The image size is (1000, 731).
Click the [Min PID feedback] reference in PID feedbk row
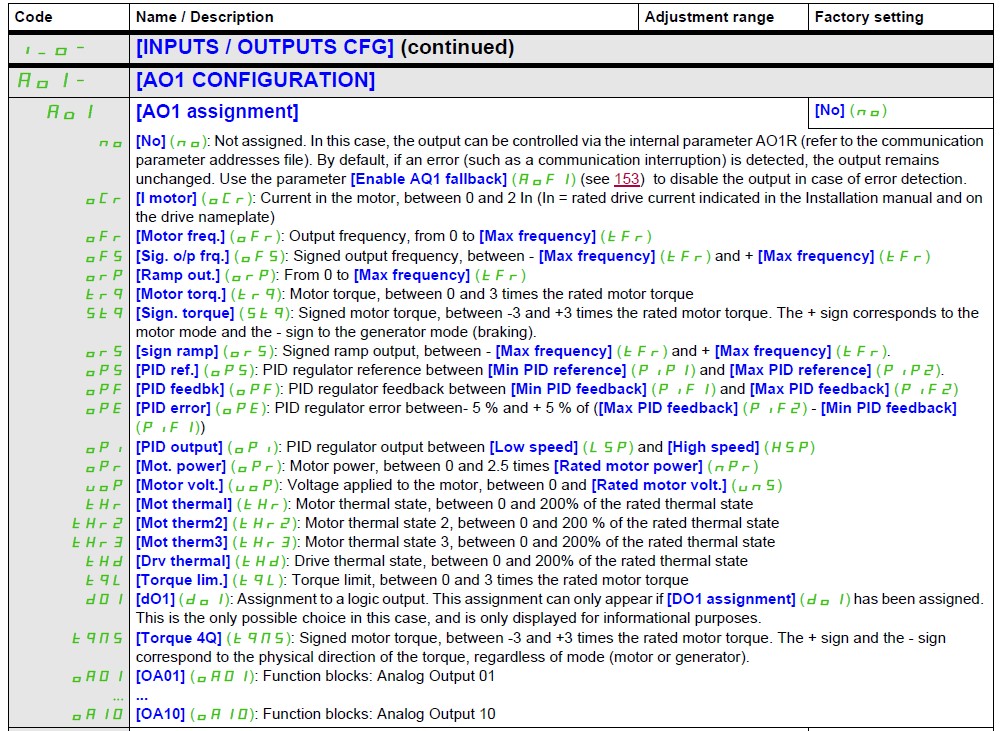[x=578, y=390]
